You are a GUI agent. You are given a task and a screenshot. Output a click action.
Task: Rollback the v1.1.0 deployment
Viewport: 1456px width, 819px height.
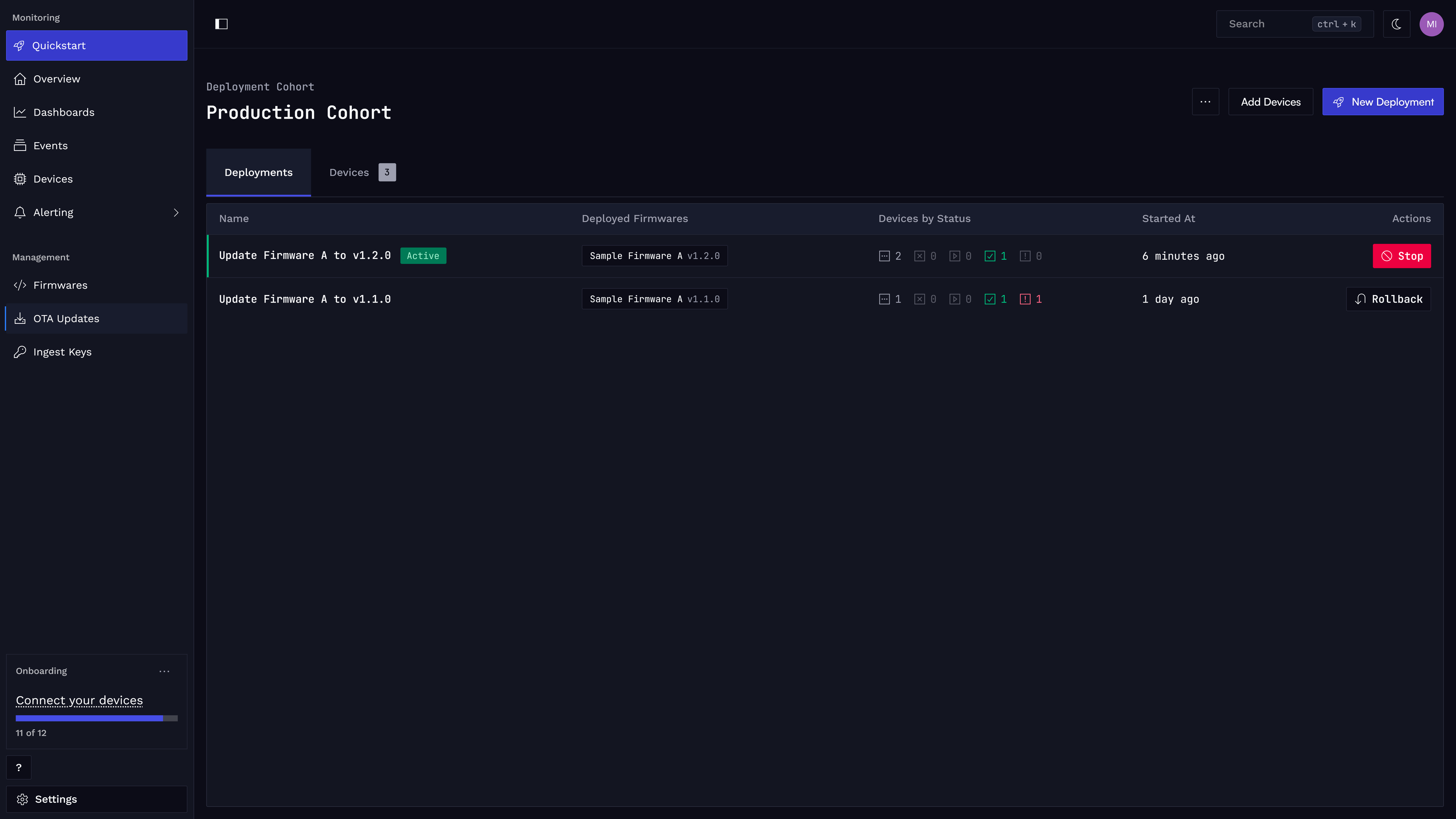pos(1388,299)
